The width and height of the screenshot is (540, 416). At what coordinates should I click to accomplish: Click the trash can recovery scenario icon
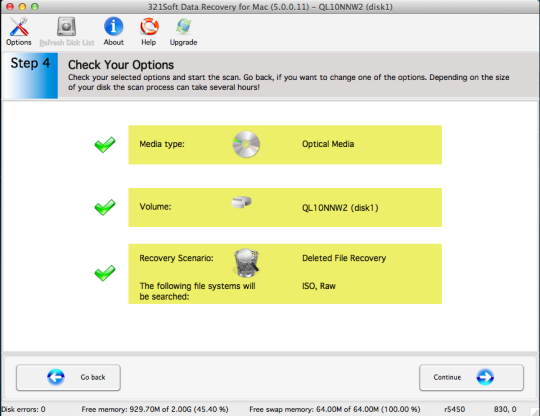[x=246, y=263]
